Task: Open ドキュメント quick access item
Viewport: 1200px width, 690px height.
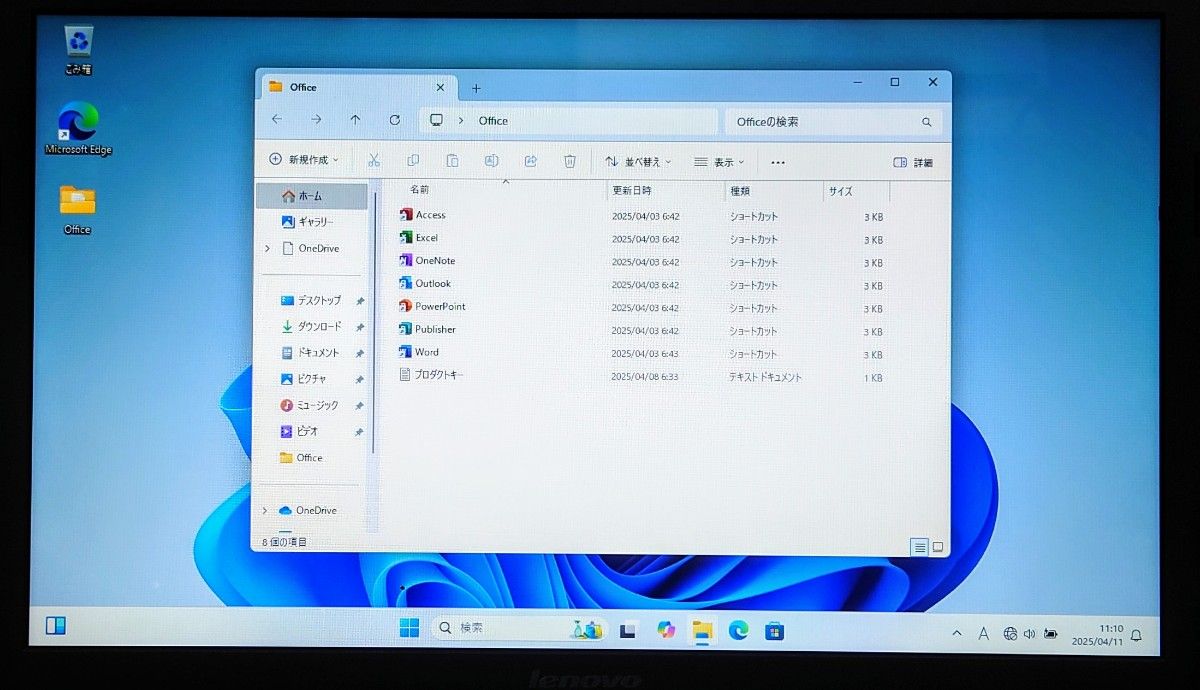Action: 312,353
